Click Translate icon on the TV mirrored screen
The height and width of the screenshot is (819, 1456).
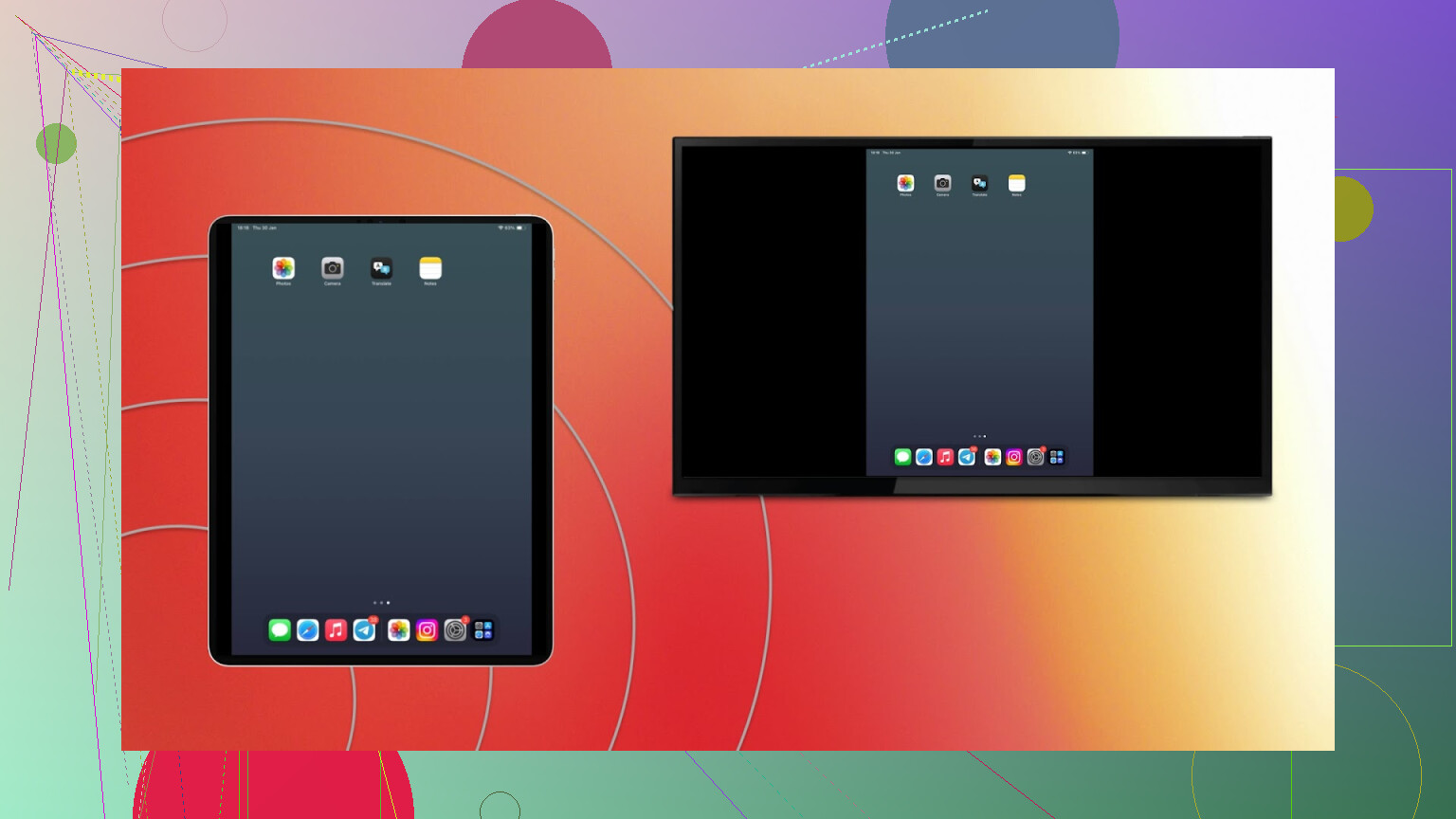pyautogui.click(x=979, y=183)
